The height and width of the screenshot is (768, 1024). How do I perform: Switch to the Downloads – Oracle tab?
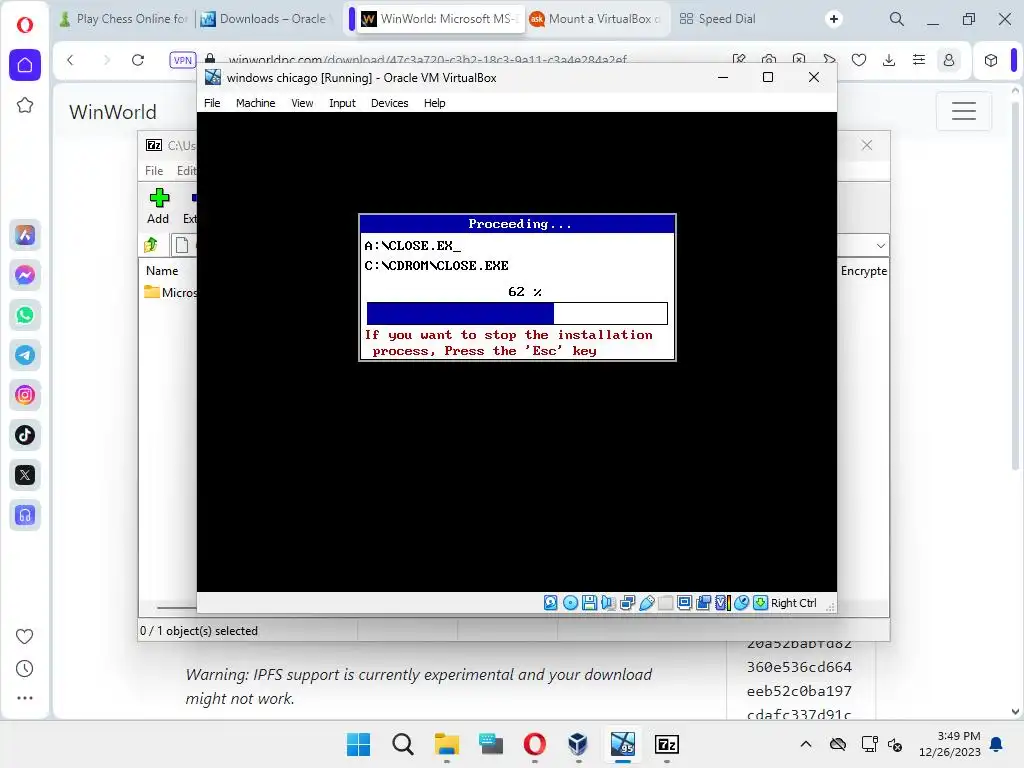click(x=264, y=19)
